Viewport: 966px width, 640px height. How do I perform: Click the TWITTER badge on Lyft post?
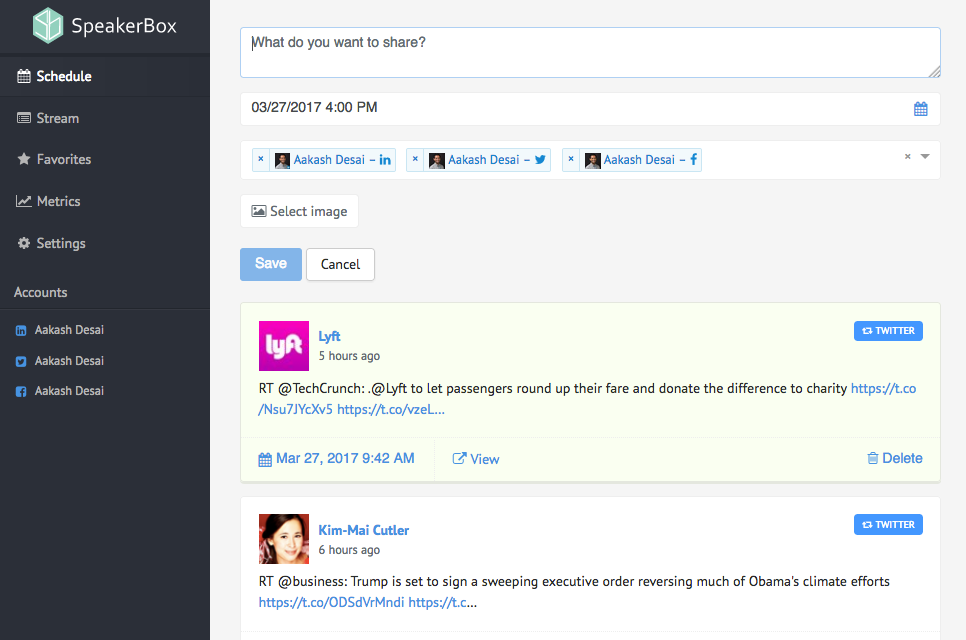coord(888,331)
